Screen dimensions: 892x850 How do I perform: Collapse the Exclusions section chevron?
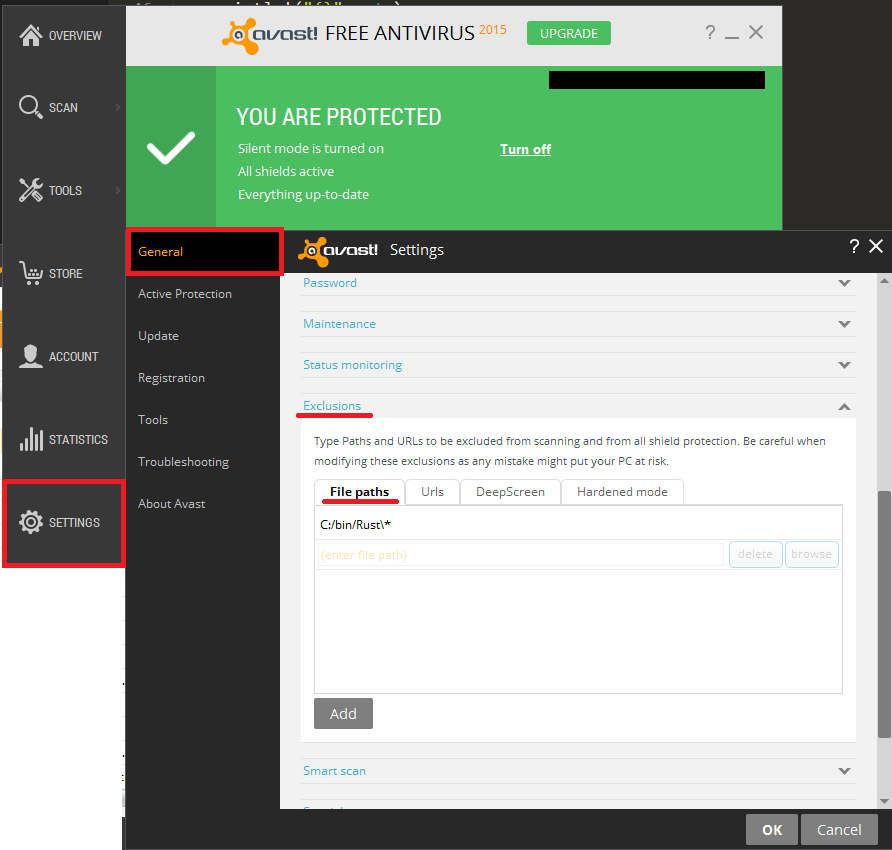[x=844, y=407]
